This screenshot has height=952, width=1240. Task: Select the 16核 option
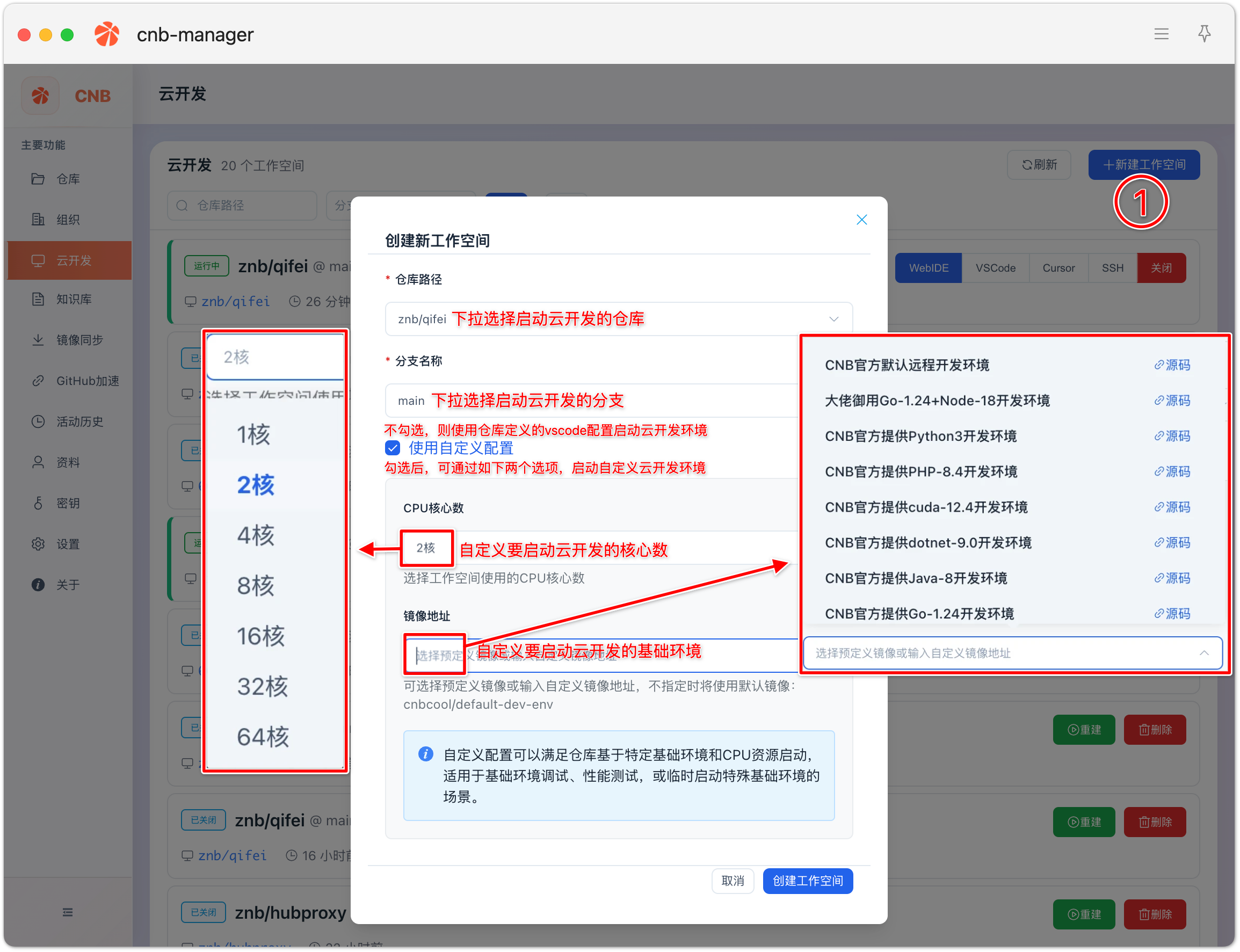[275, 636]
